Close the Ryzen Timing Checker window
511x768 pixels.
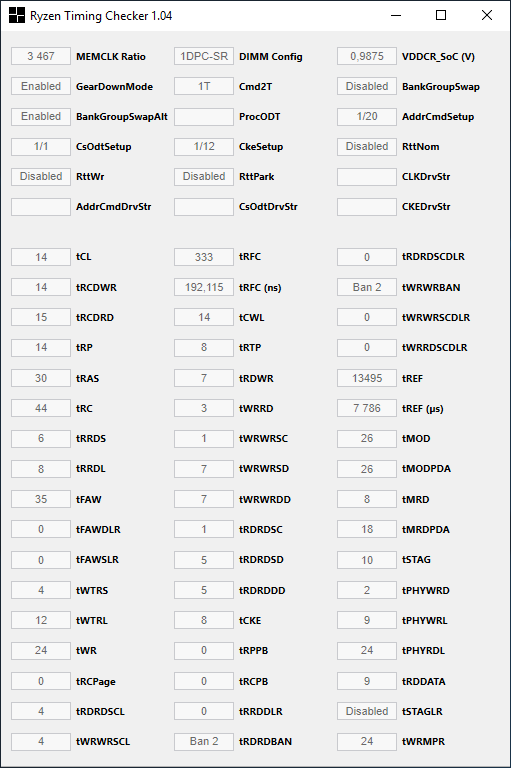[487, 15]
